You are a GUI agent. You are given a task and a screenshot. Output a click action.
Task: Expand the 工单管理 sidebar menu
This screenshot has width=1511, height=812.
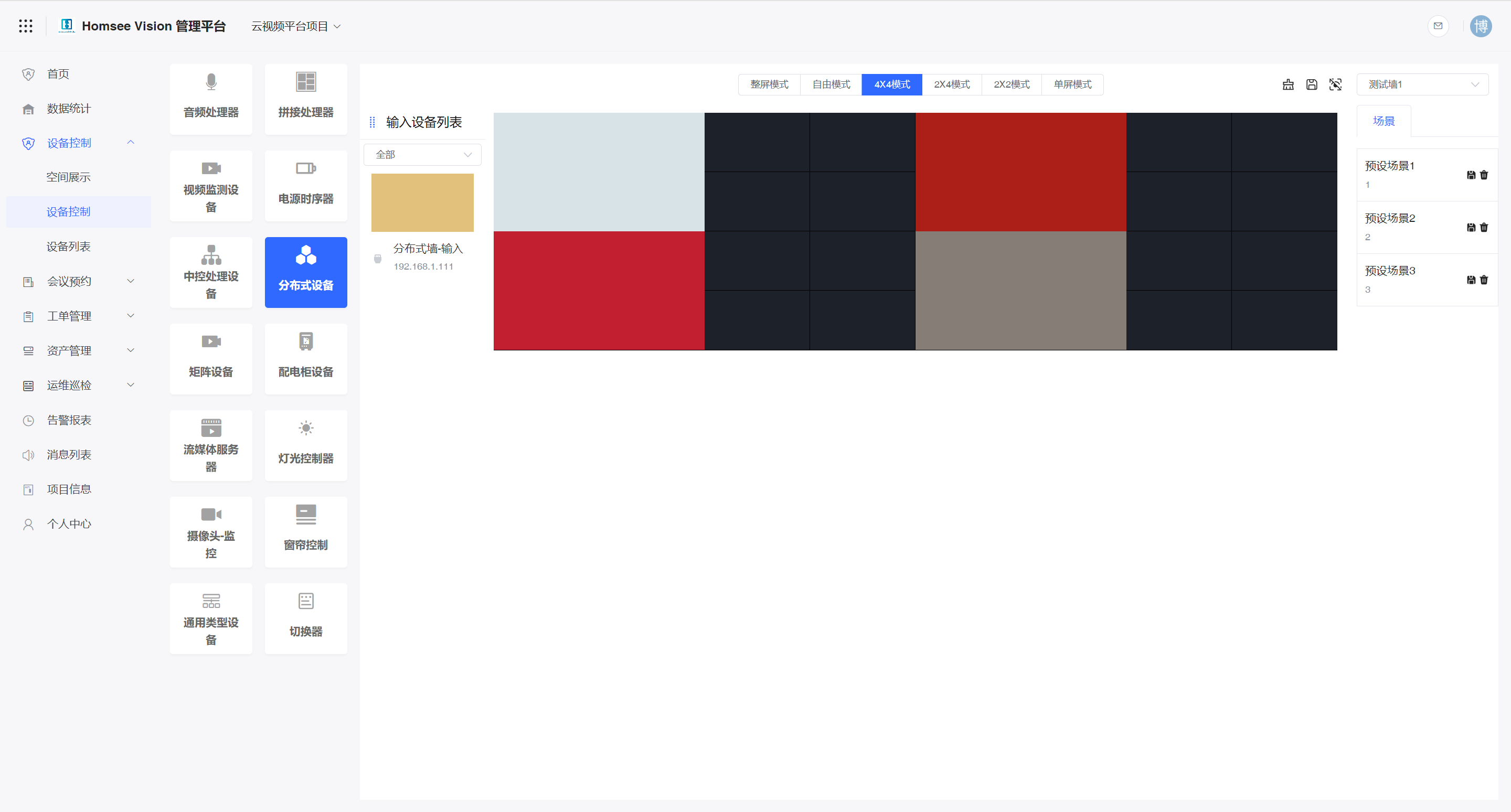(79, 316)
